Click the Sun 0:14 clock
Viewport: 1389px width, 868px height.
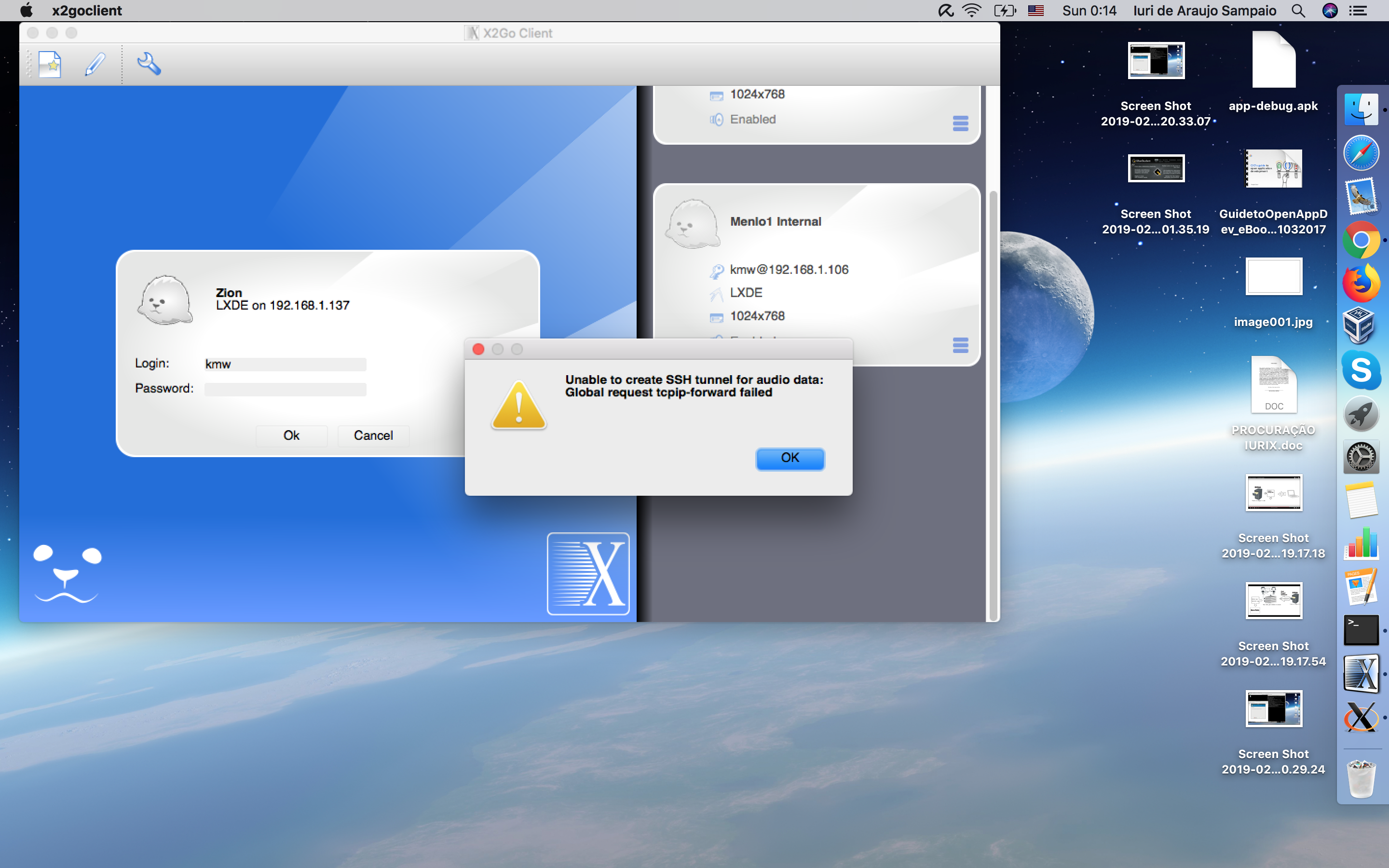1089,10
